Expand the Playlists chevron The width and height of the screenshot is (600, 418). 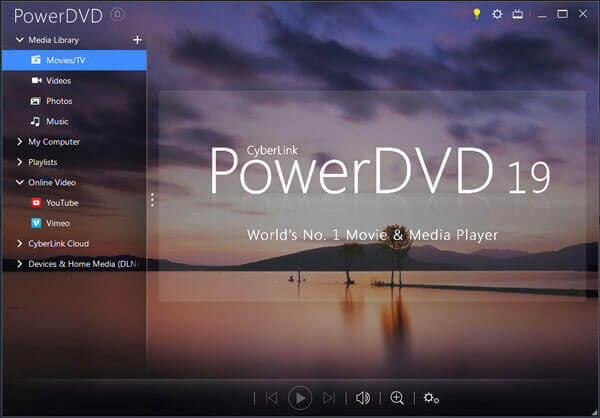[20, 162]
